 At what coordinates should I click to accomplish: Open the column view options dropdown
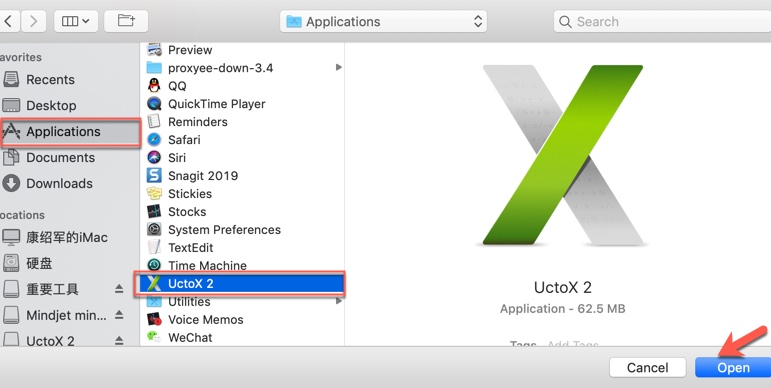click(x=76, y=21)
